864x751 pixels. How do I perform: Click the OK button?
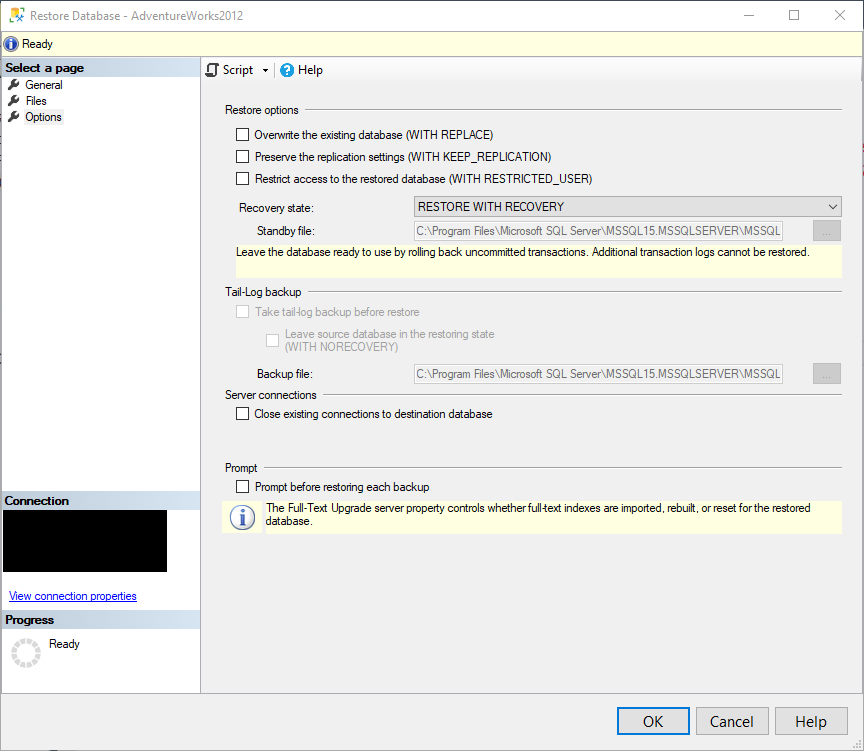pyautogui.click(x=653, y=721)
